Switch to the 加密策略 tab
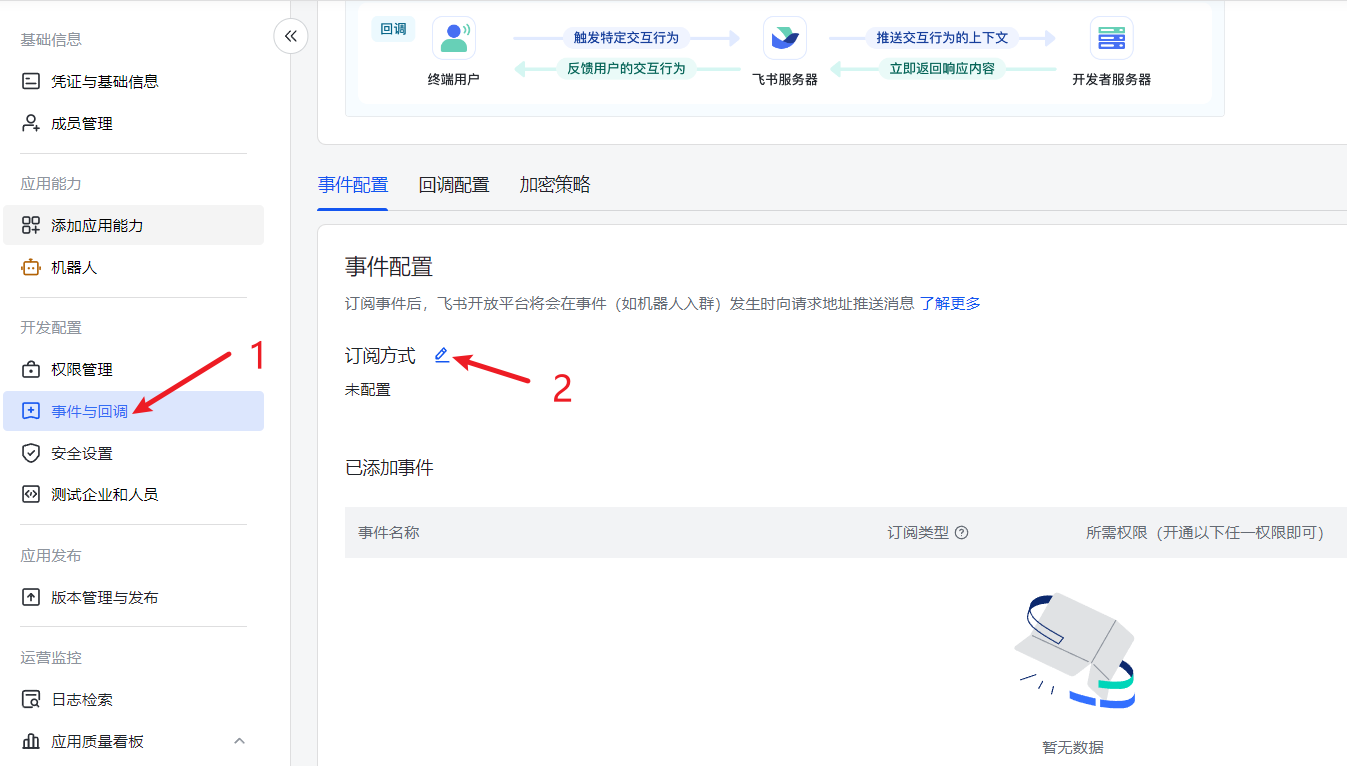This screenshot has width=1347, height=766. coord(555,185)
